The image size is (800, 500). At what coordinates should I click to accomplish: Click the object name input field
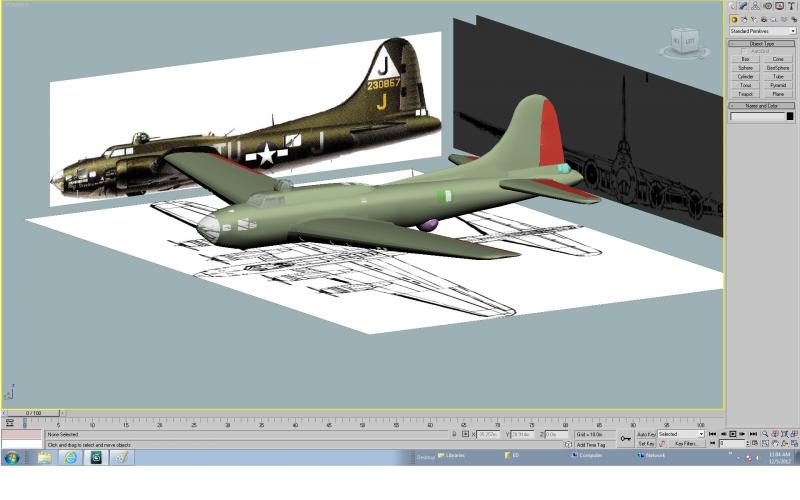click(x=758, y=116)
